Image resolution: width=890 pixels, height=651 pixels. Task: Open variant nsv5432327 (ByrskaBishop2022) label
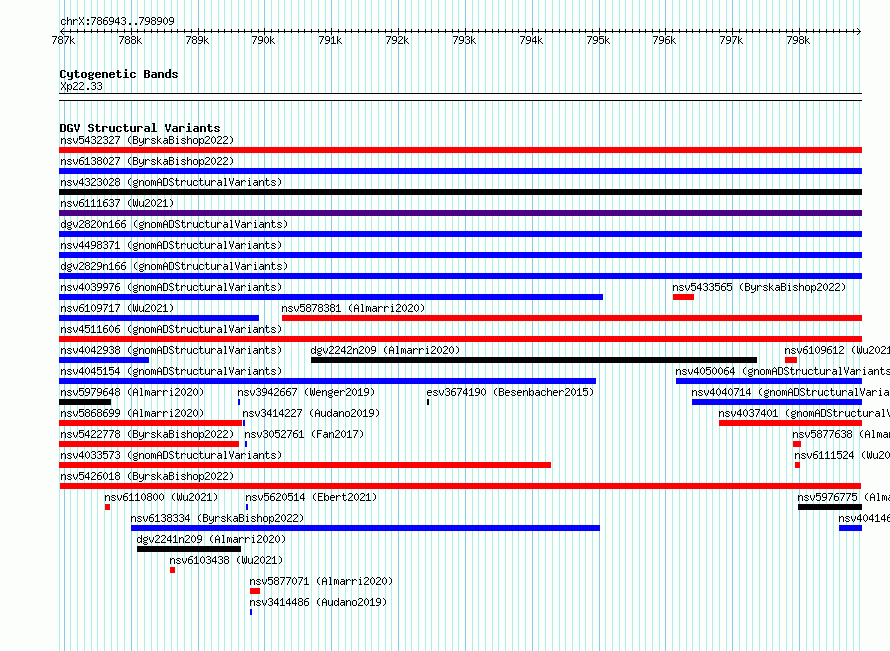click(147, 140)
